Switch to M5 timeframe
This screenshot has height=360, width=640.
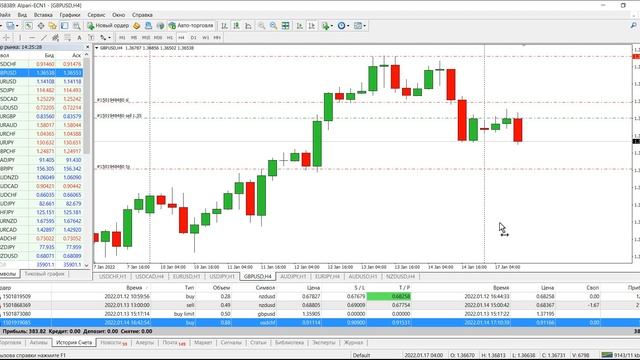click(x=134, y=38)
